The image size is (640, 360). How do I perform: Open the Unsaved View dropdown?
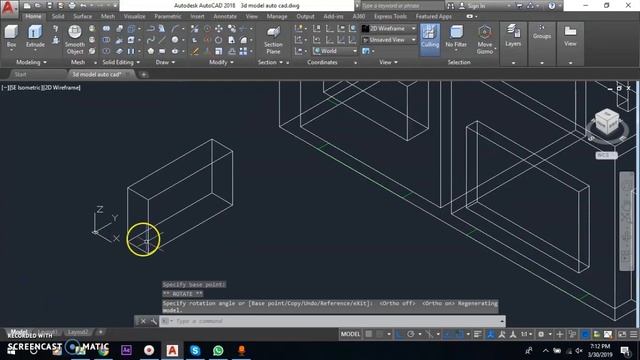pyautogui.click(x=389, y=40)
